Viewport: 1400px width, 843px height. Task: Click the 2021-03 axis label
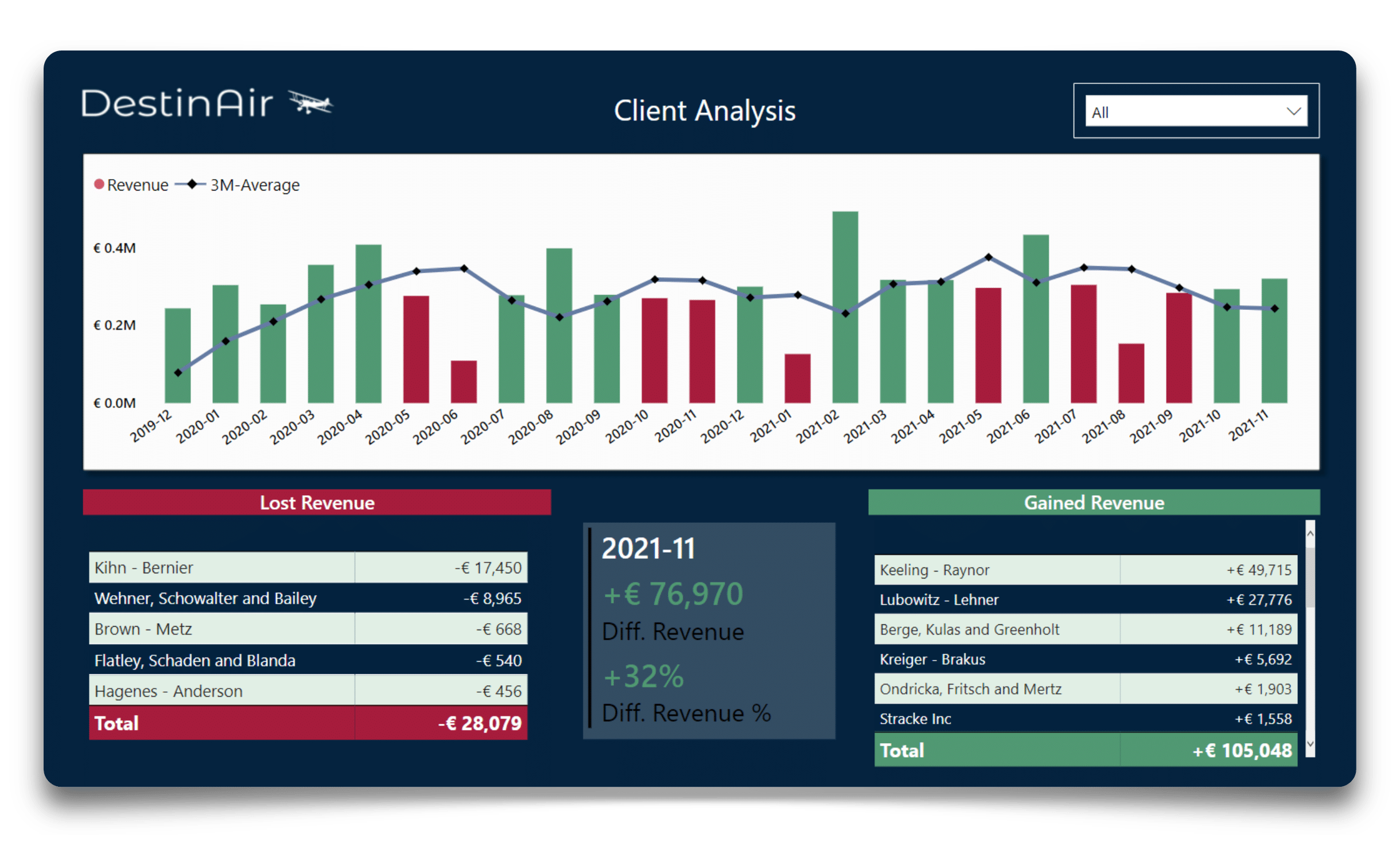(865, 427)
